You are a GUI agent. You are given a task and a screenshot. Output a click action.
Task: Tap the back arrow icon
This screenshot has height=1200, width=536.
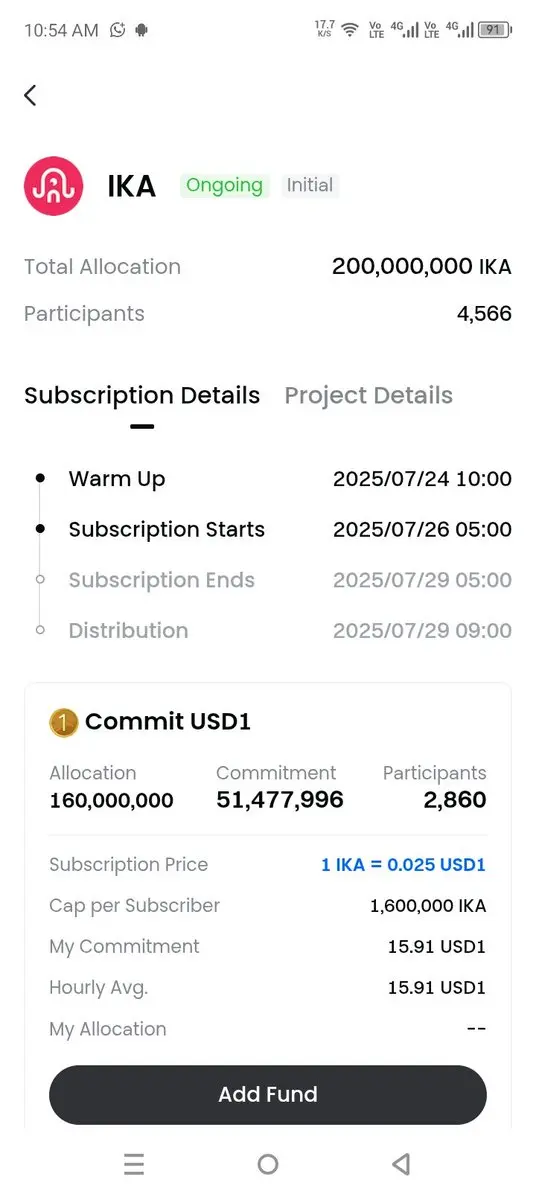pyautogui.click(x=30, y=95)
